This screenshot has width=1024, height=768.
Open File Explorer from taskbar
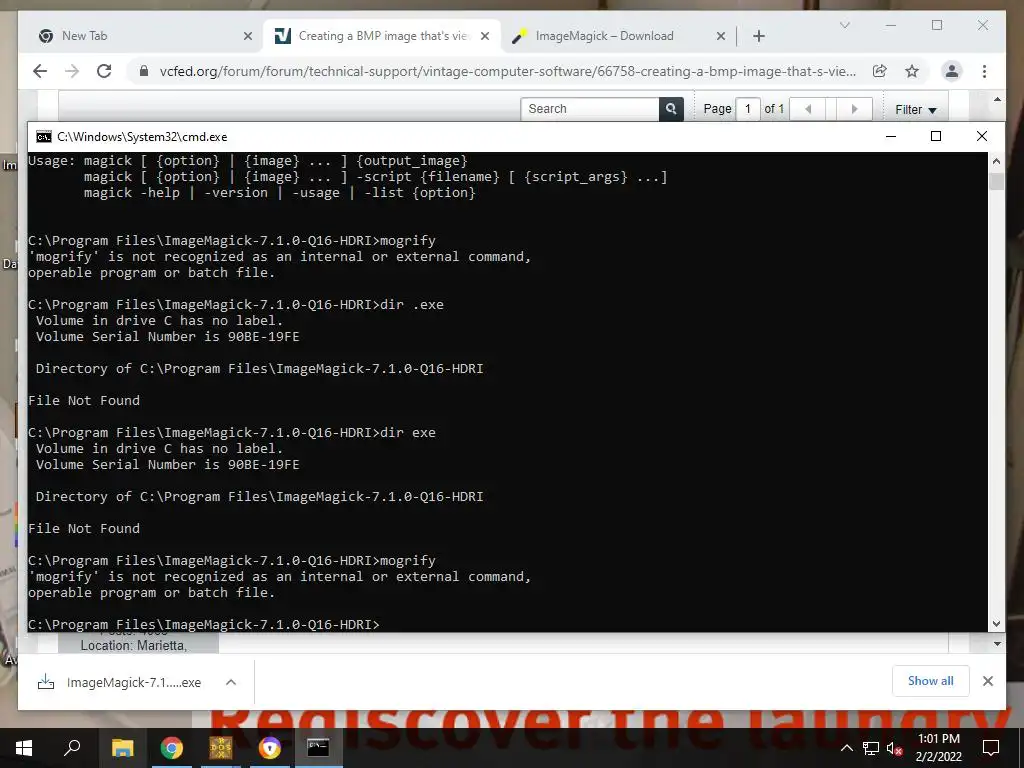click(x=123, y=748)
